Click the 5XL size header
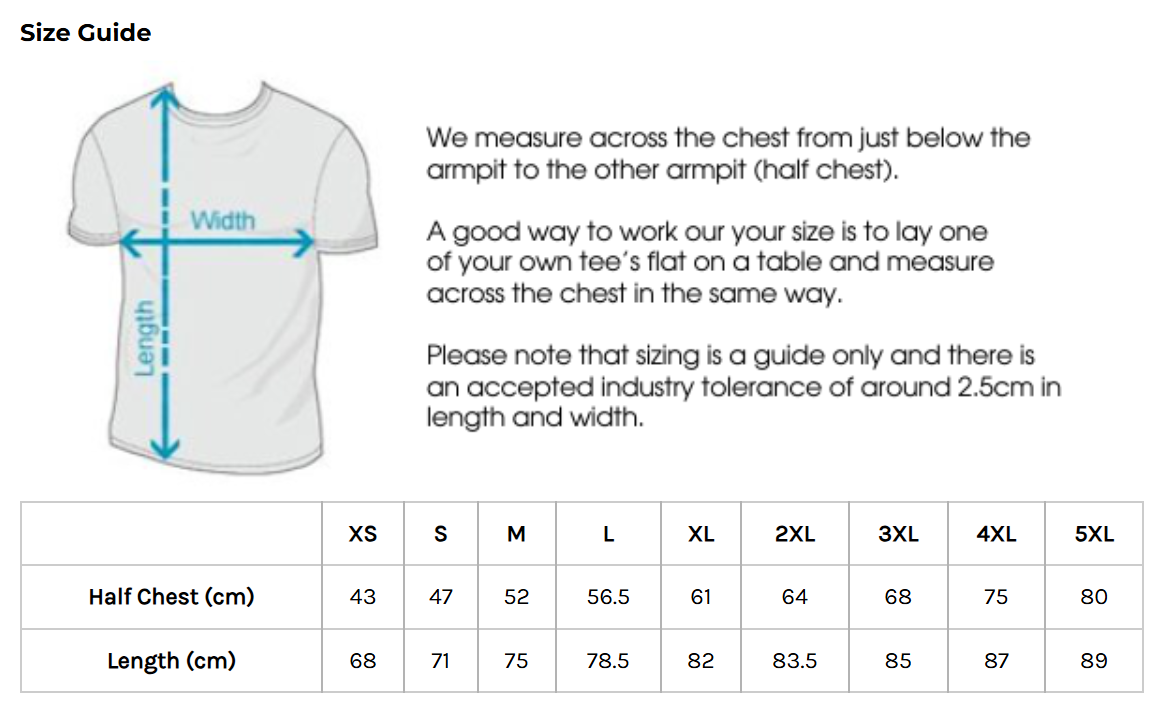Screen dimensions: 1160x709 click(1094, 534)
